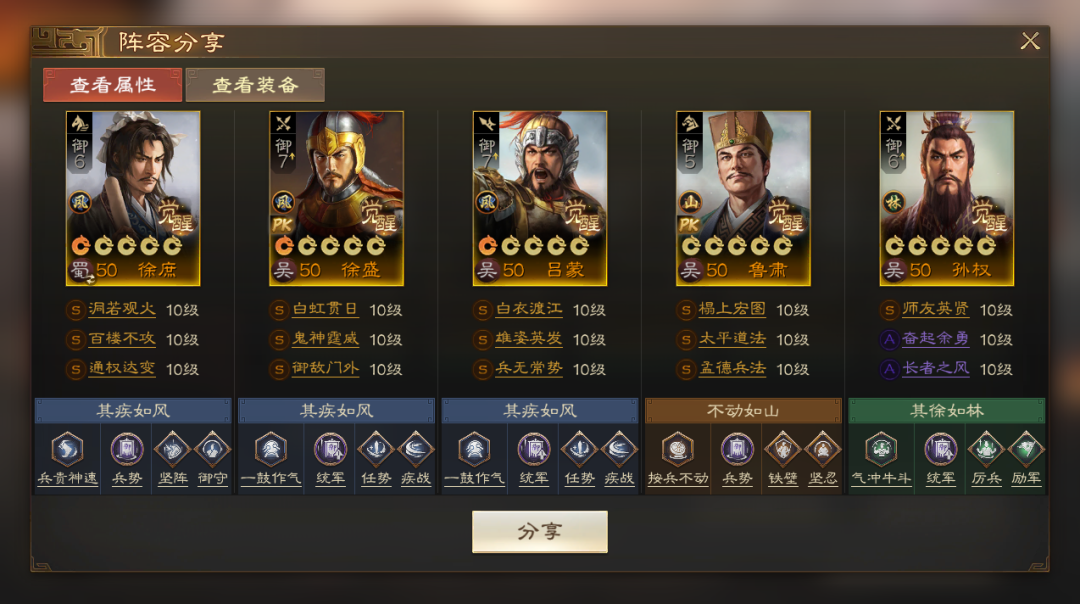
Task: Switch to the 查看装备 tab
Action: pos(255,85)
